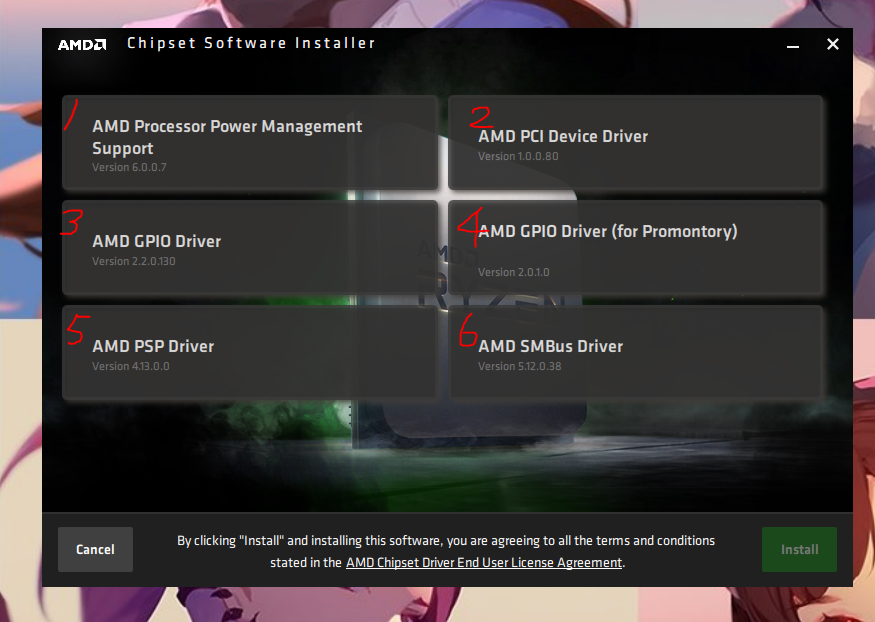Click the Install button
The width and height of the screenshot is (875, 622).
click(x=799, y=549)
